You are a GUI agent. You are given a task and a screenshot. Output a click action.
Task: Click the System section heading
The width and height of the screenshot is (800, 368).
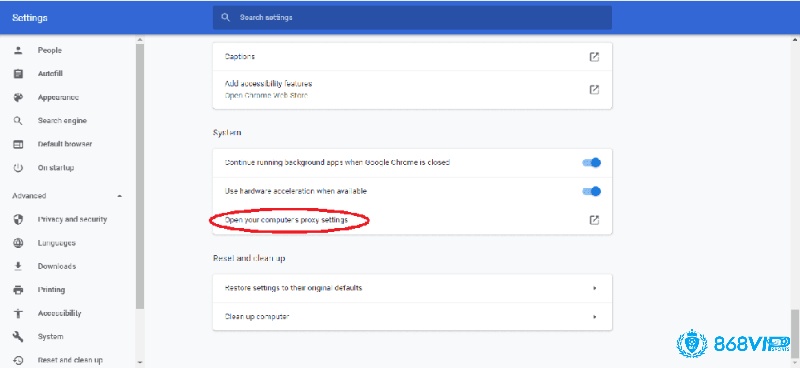point(227,133)
